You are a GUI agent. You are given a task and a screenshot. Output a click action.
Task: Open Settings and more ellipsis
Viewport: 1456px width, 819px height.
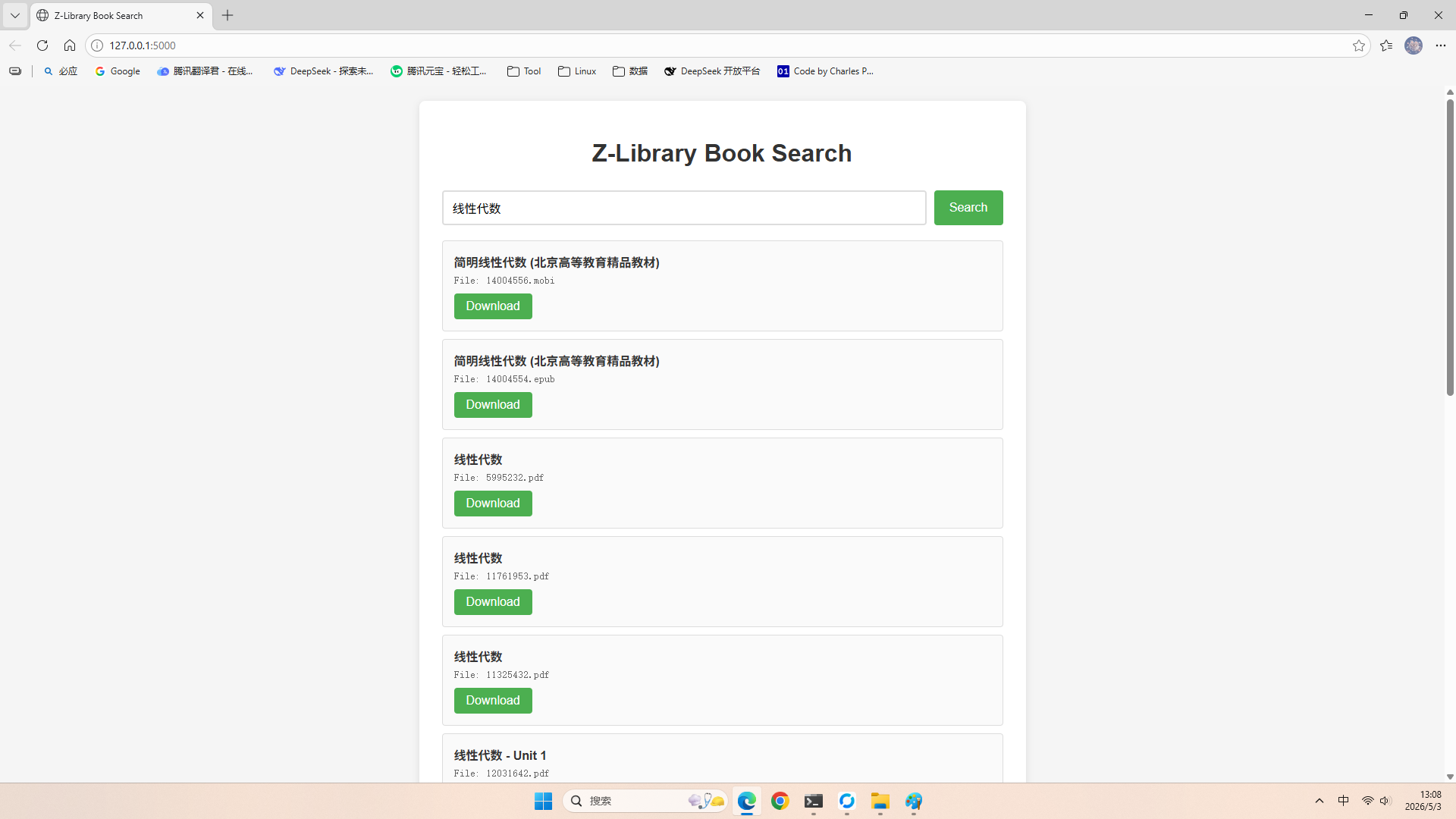point(1441,45)
